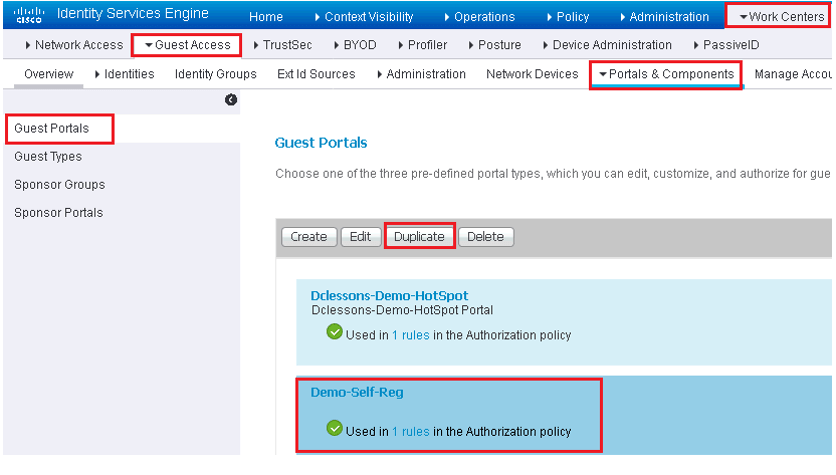836x475 pixels.
Task: Open the Dclessons-Demo-HotSpot portal link
Action: click(x=389, y=295)
